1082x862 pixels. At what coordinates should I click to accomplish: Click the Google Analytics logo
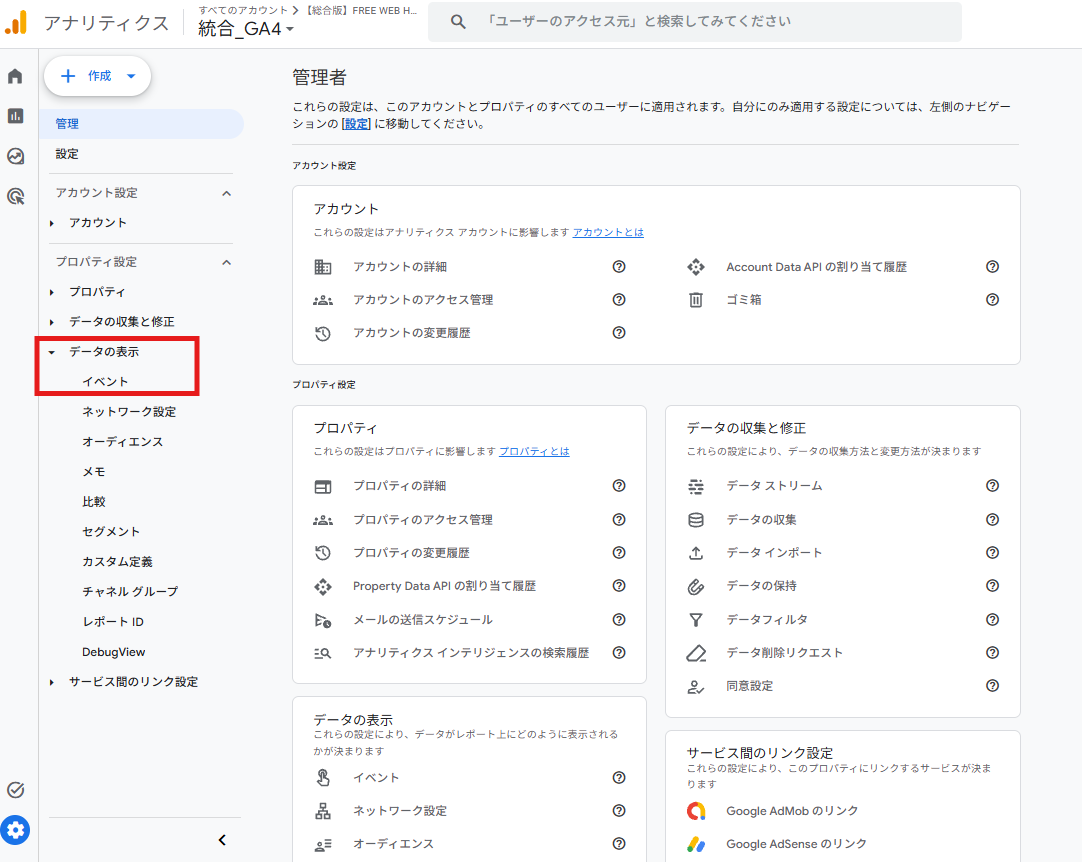pos(17,23)
